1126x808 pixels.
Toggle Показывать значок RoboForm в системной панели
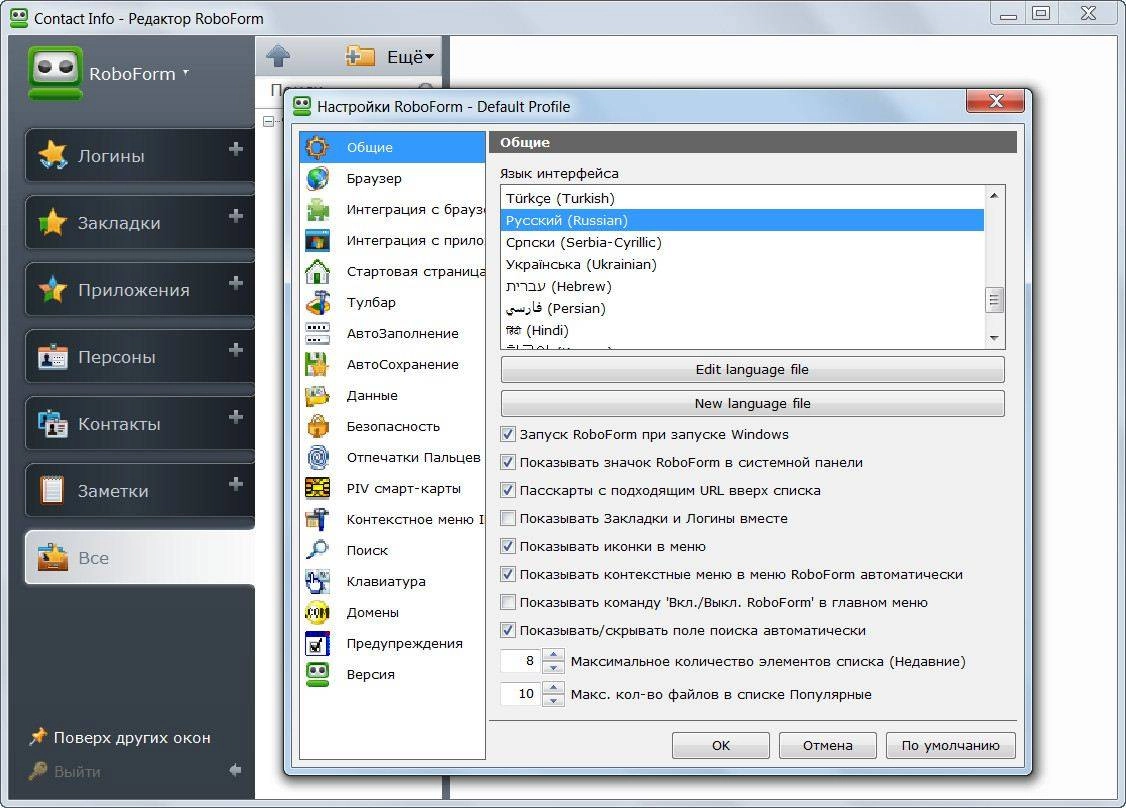click(x=508, y=462)
